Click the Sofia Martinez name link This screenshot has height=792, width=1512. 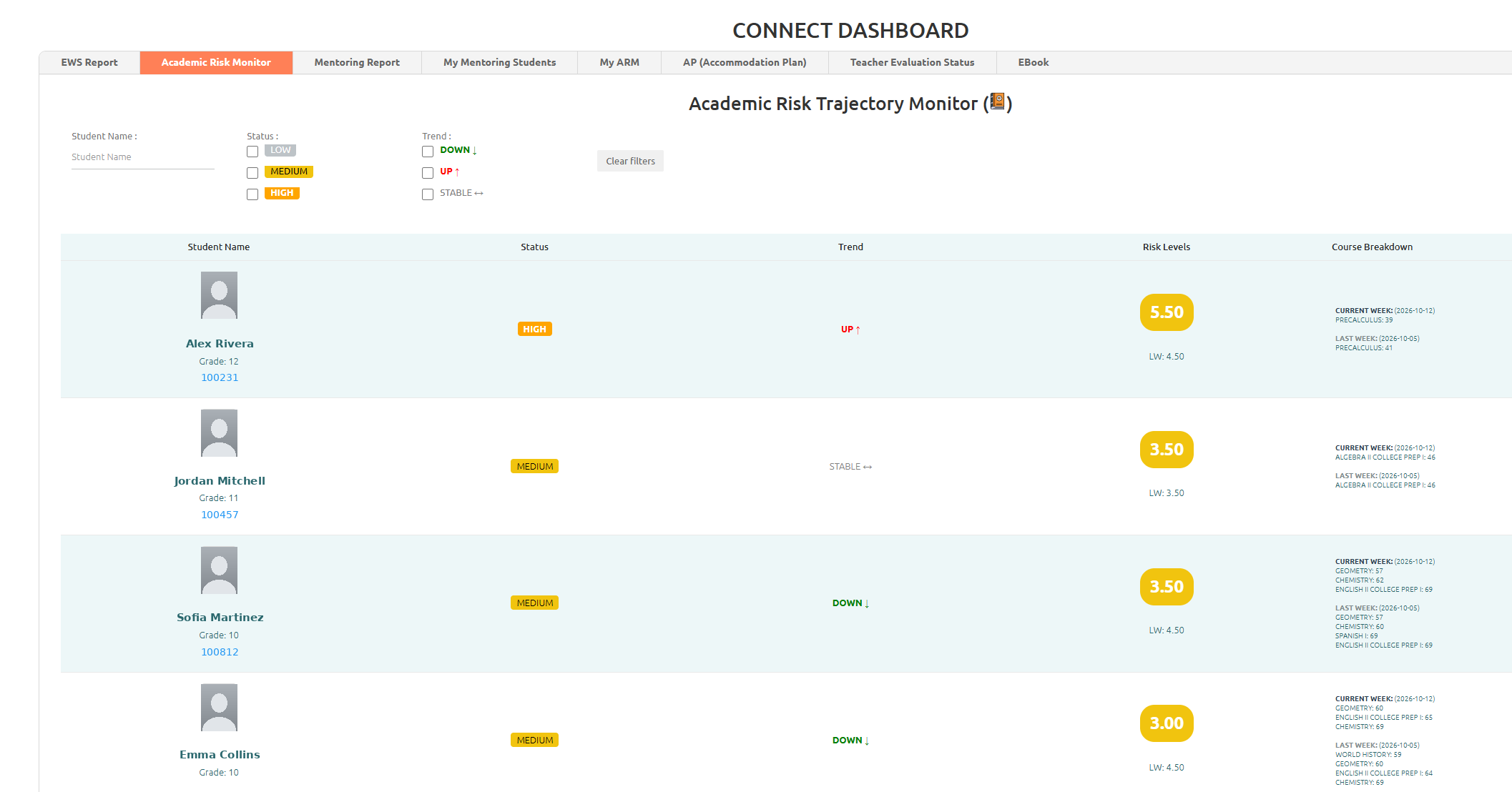coord(220,618)
